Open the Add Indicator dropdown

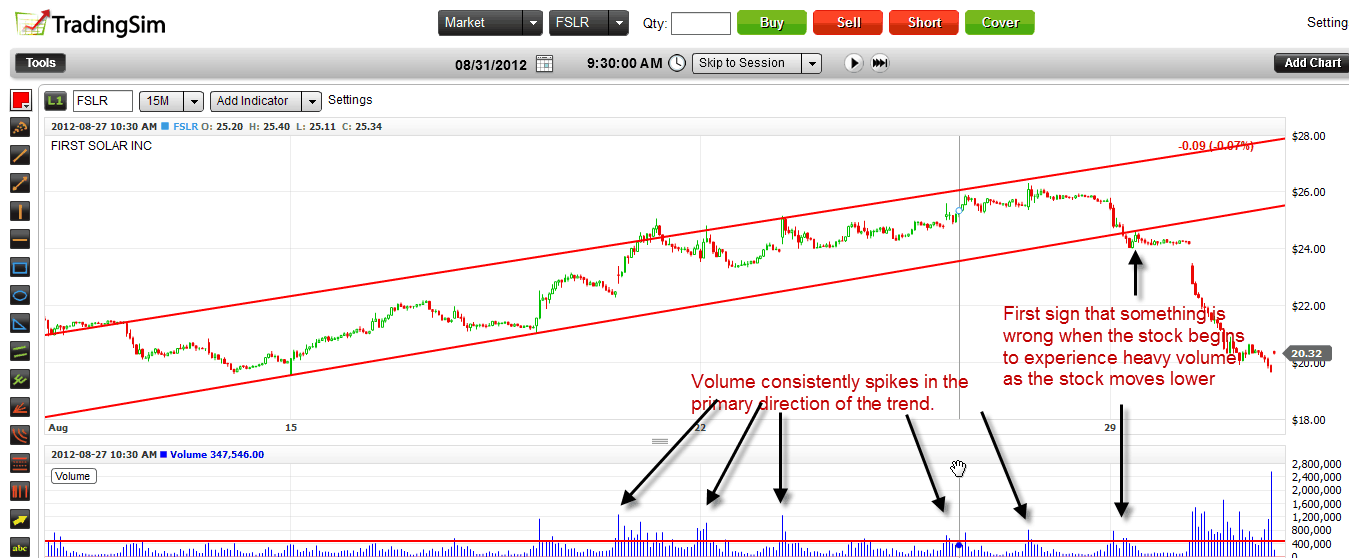[312, 101]
